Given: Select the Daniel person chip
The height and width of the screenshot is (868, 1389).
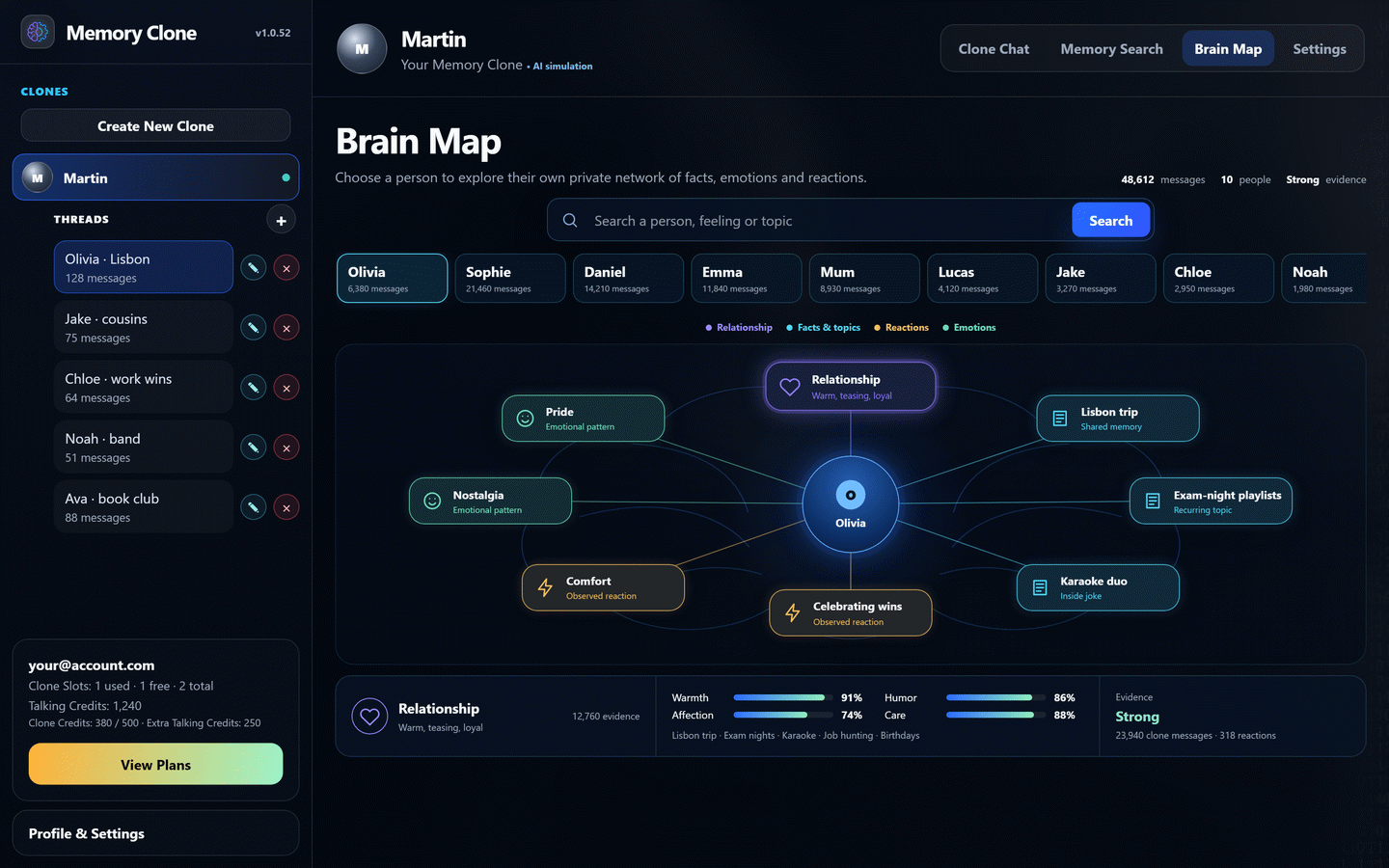Looking at the screenshot, I should [x=628, y=278].
